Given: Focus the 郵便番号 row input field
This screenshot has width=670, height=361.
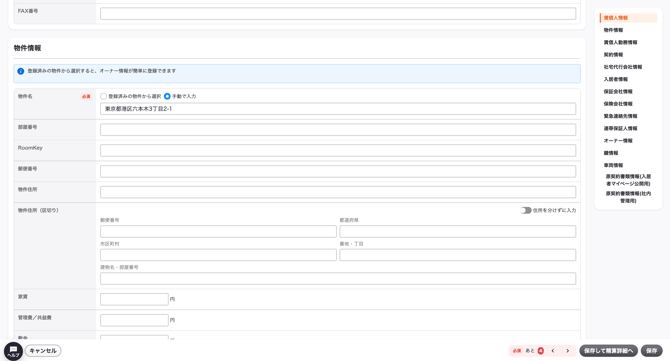Looking at the screenshot, I should point(338,171).
